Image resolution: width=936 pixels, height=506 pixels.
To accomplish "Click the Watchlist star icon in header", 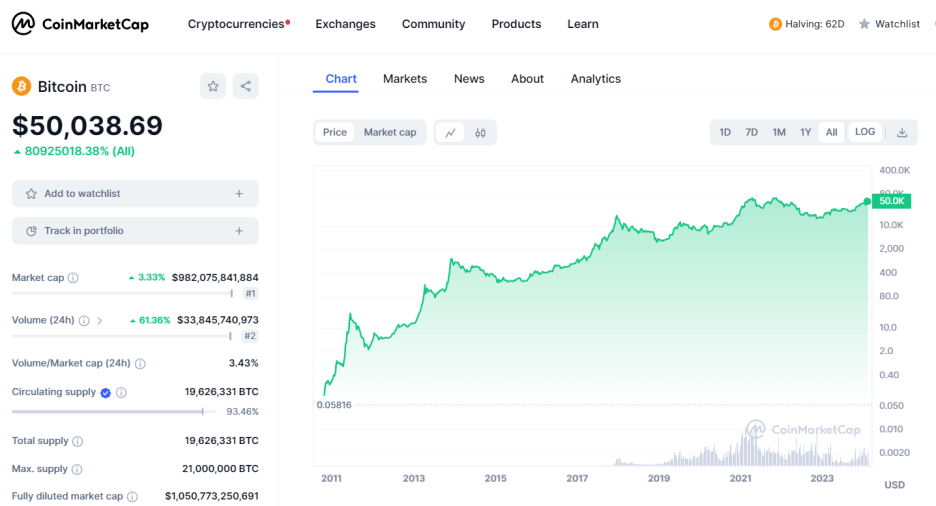I will [864, 24].
